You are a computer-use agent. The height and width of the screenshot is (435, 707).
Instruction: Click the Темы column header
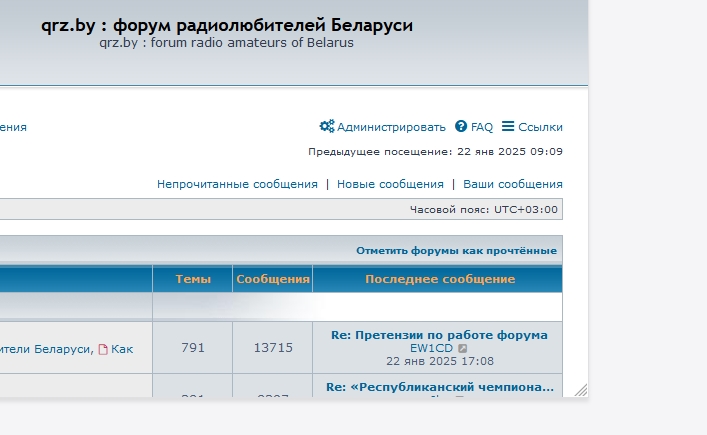(x=193, y=279)
